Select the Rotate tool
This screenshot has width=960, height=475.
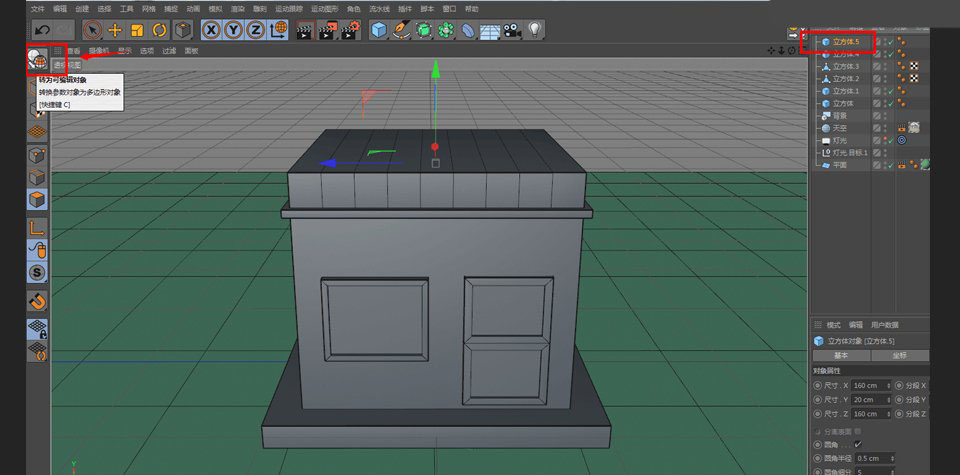click(x=159, y=30)
